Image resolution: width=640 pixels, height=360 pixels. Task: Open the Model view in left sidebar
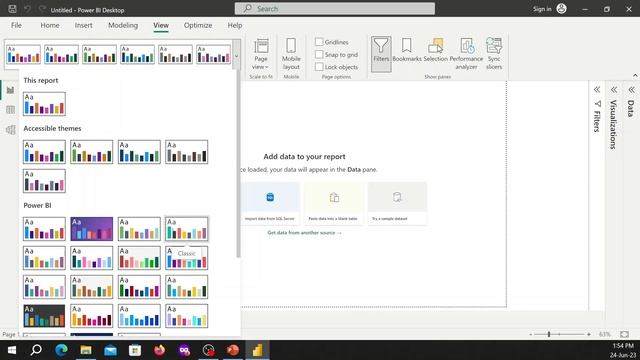pyautogui.click(x=10, y=129)
